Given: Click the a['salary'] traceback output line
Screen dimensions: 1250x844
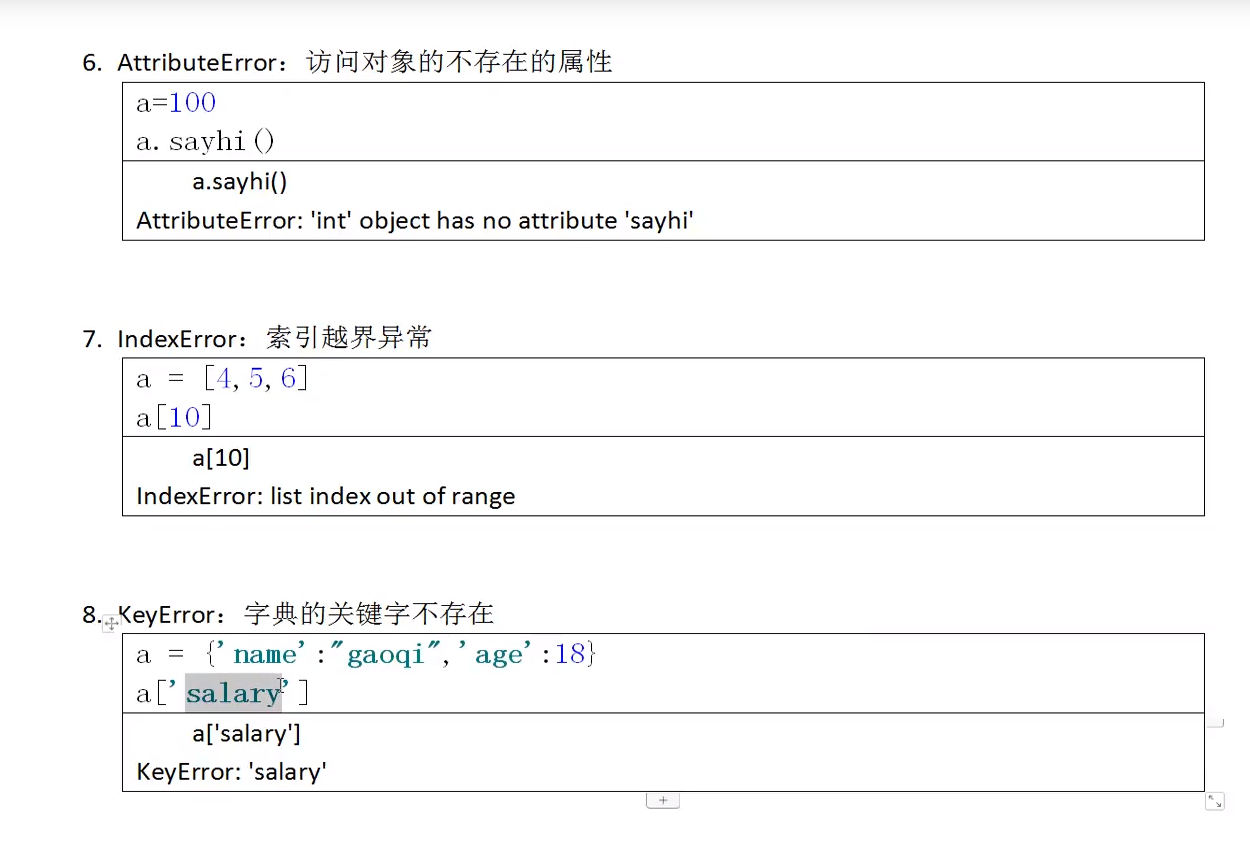Looking at the screenshot, I should coord(246,734).
